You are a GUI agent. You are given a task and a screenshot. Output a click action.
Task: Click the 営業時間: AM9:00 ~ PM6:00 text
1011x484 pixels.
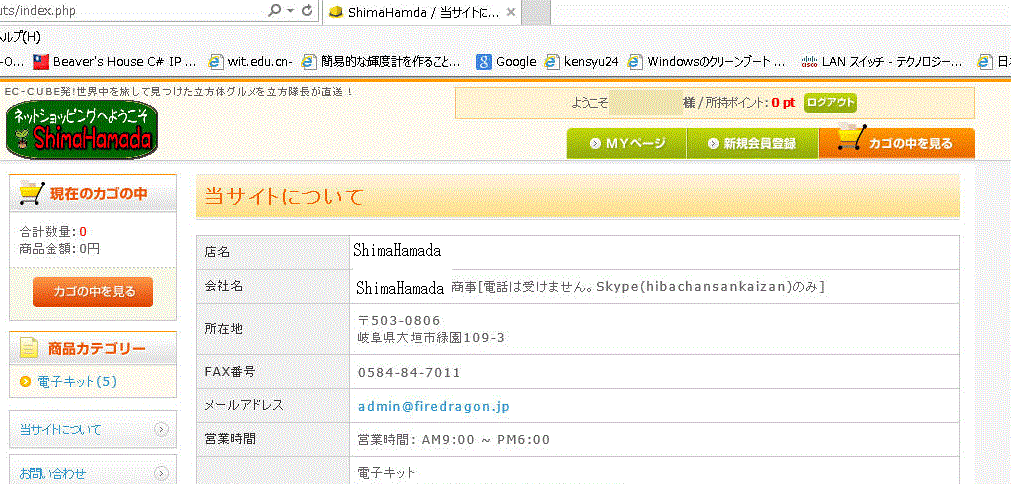454,440
